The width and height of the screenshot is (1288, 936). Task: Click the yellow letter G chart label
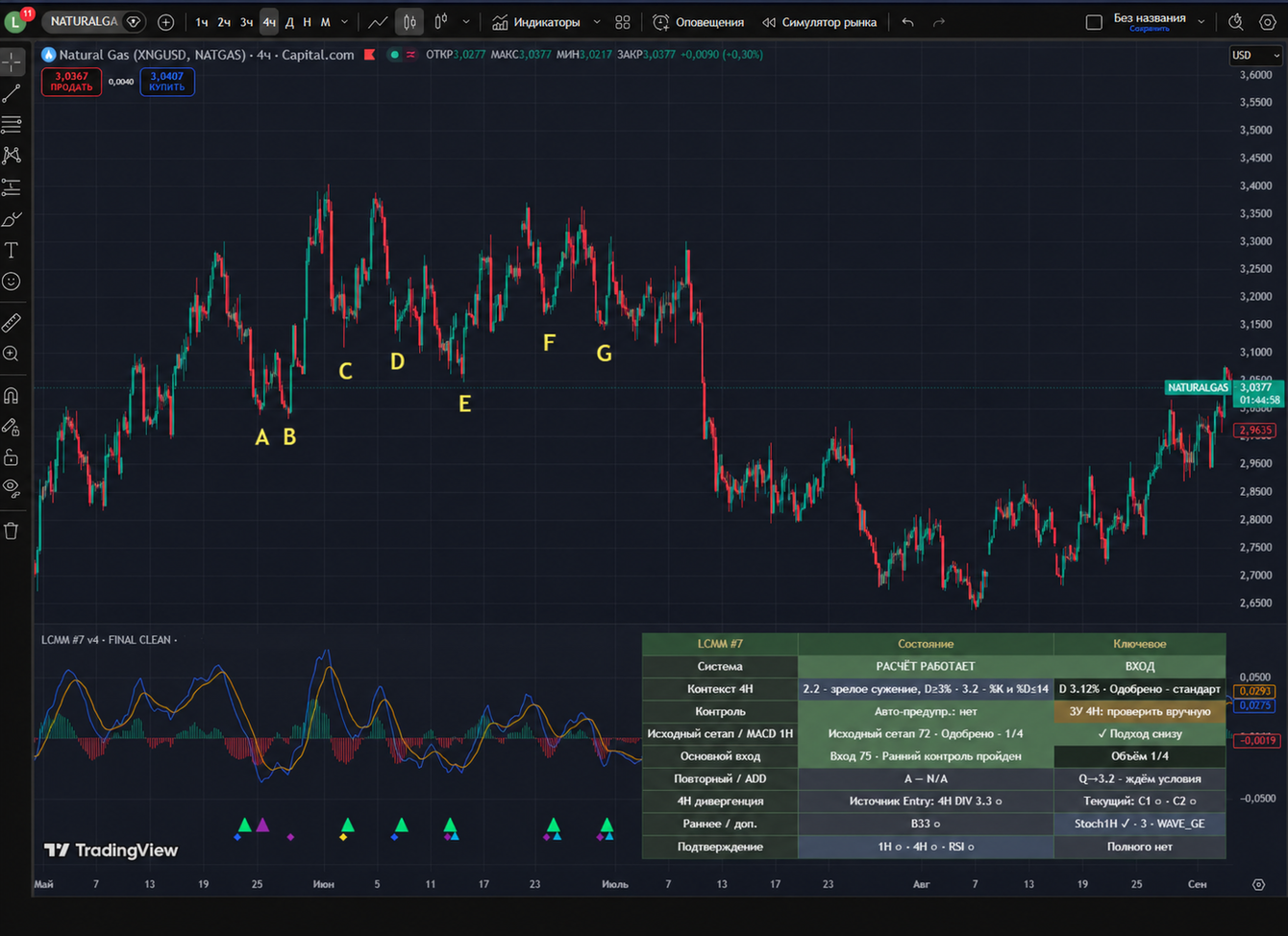pos(604,354)
